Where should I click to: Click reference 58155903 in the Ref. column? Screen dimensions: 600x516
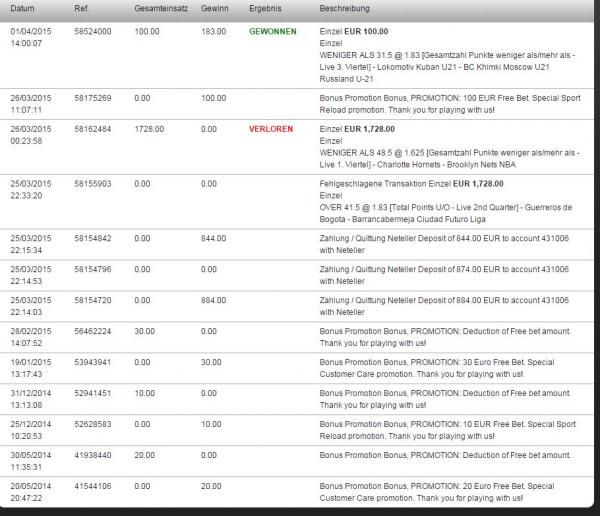(x=92, y=184)
